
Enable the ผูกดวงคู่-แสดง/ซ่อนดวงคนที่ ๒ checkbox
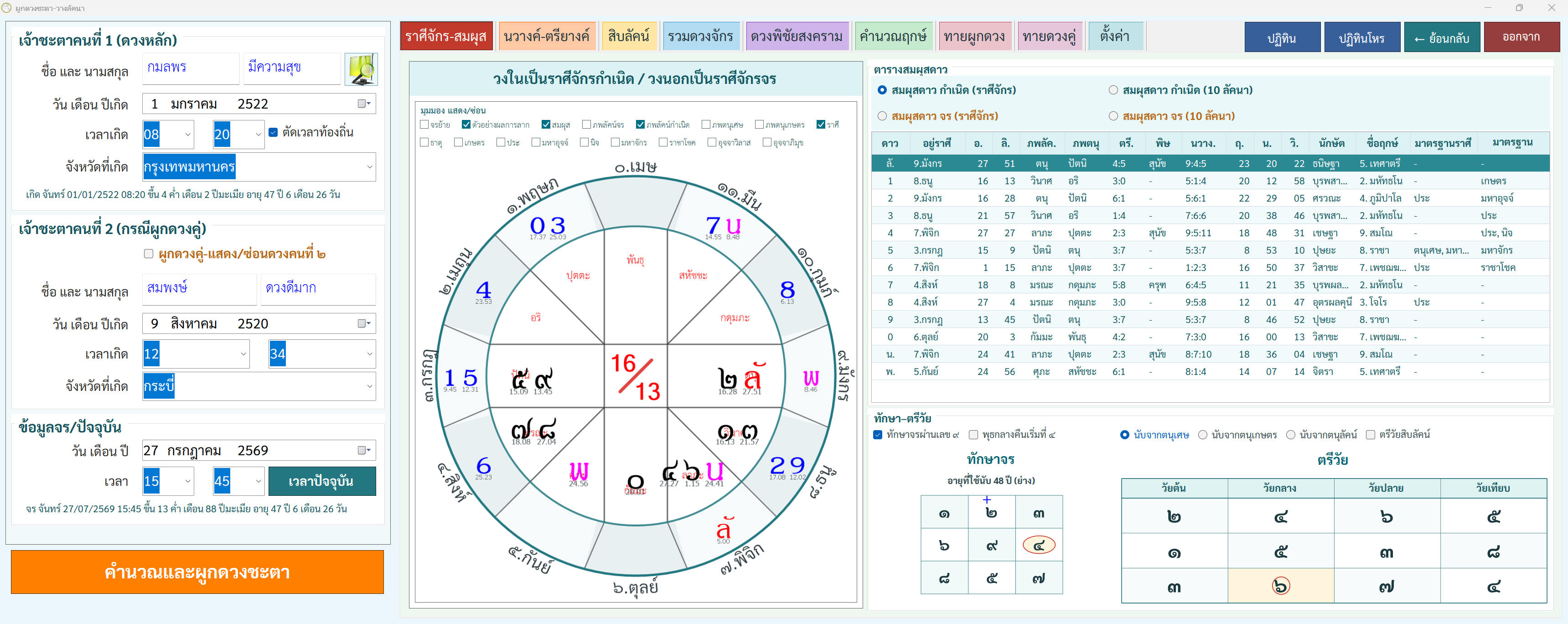(x=149, y=253)
